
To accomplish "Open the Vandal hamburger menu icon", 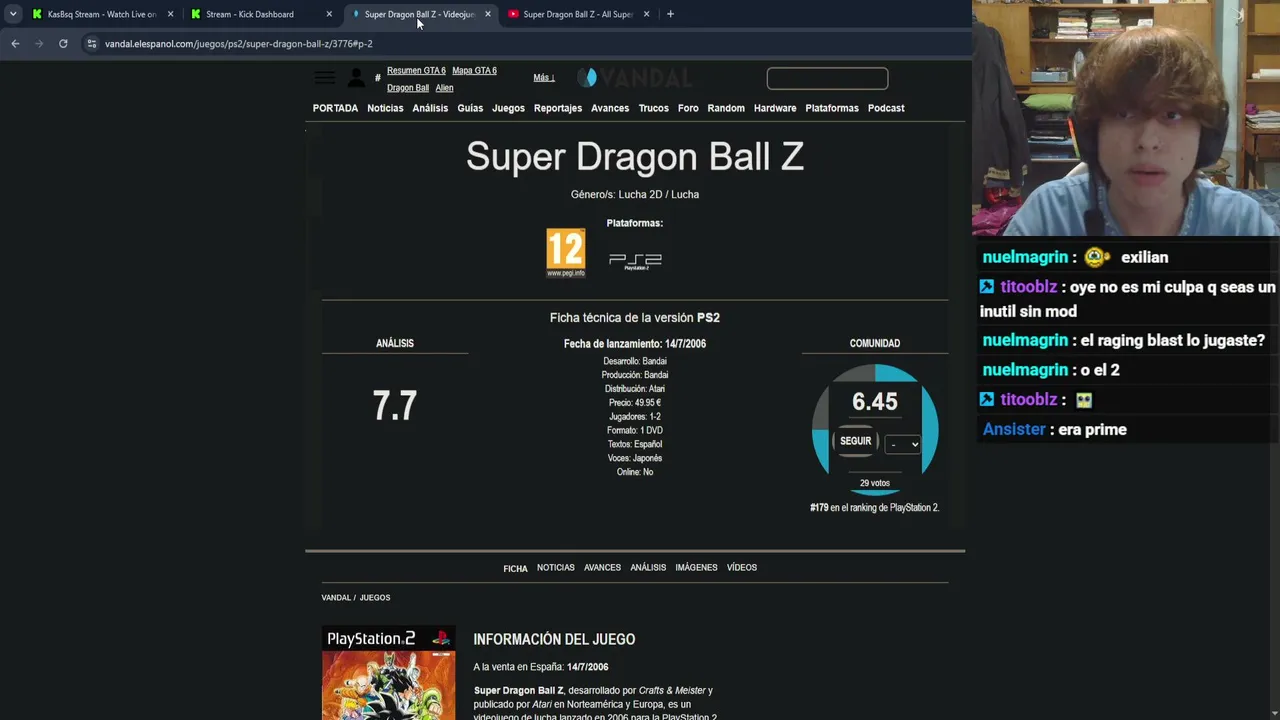I will [324, 77].
